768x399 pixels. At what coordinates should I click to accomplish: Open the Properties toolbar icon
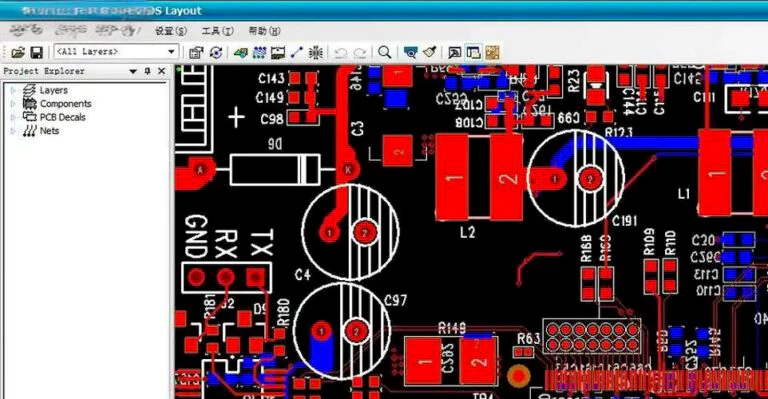click(196, 52)
